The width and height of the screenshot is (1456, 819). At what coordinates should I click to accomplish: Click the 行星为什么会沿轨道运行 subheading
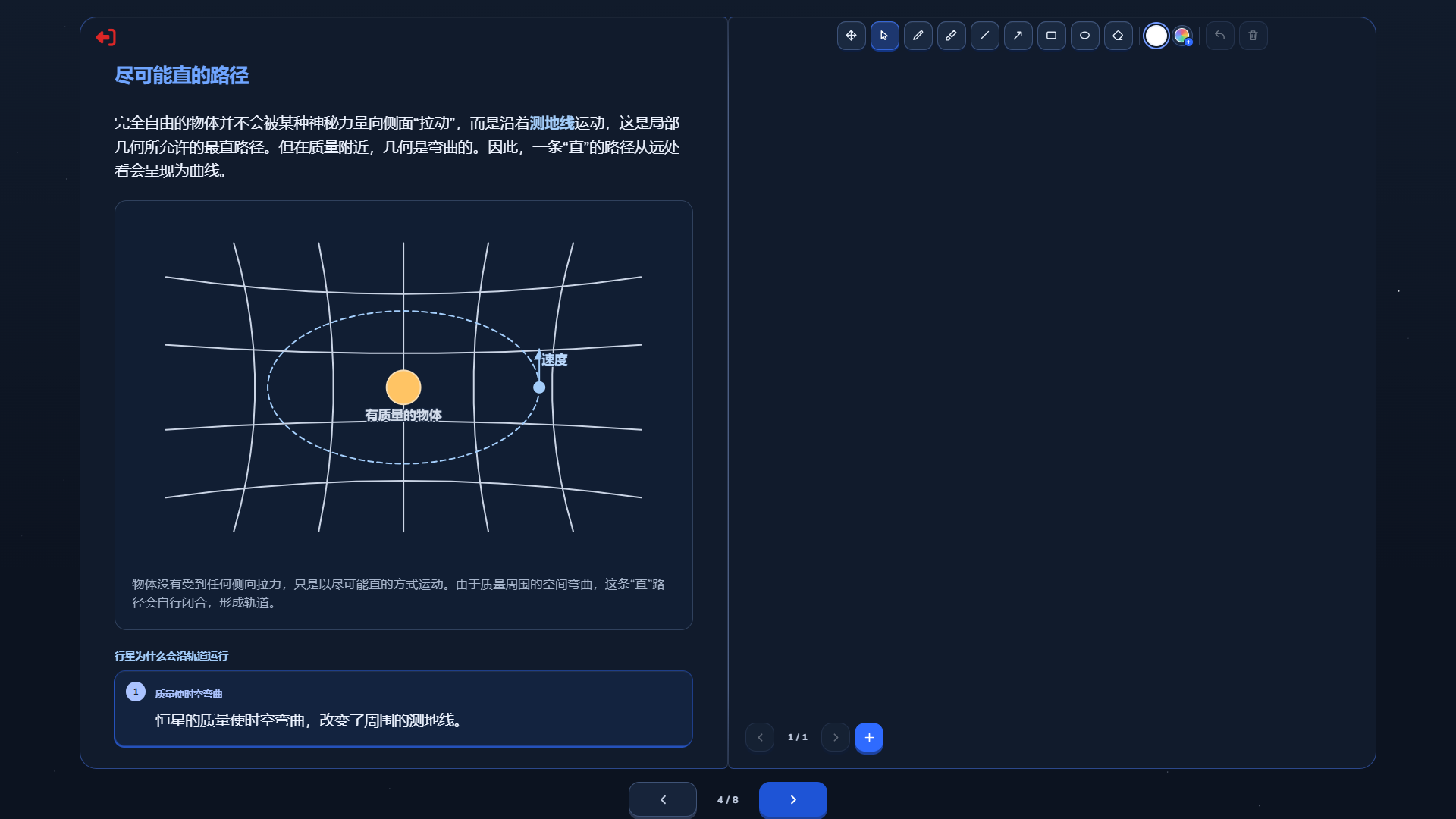(171, 656)
